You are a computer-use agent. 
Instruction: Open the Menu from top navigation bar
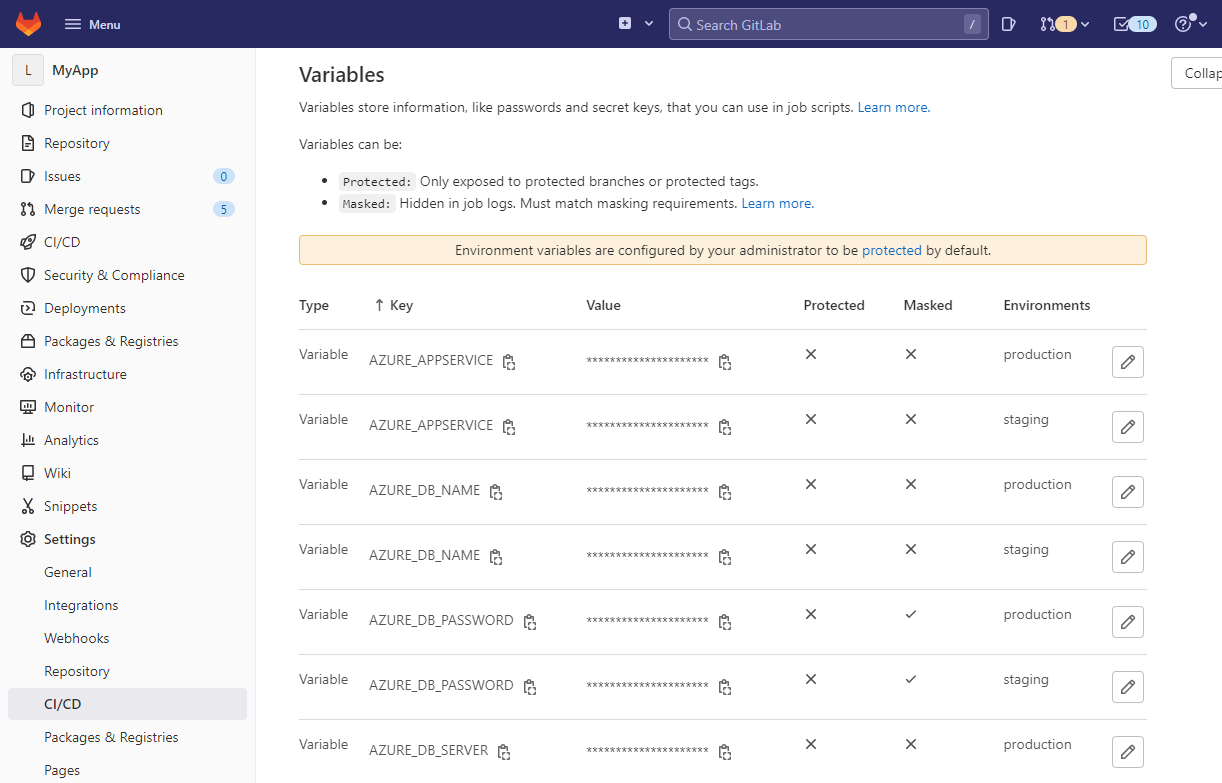coord(92,24)
